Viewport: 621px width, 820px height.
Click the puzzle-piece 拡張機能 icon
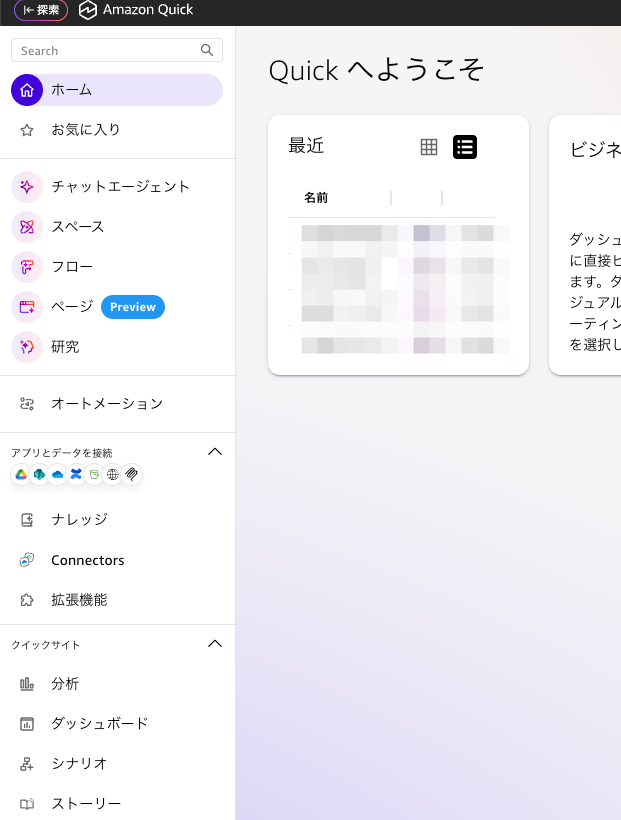click(x=27, y=600)
